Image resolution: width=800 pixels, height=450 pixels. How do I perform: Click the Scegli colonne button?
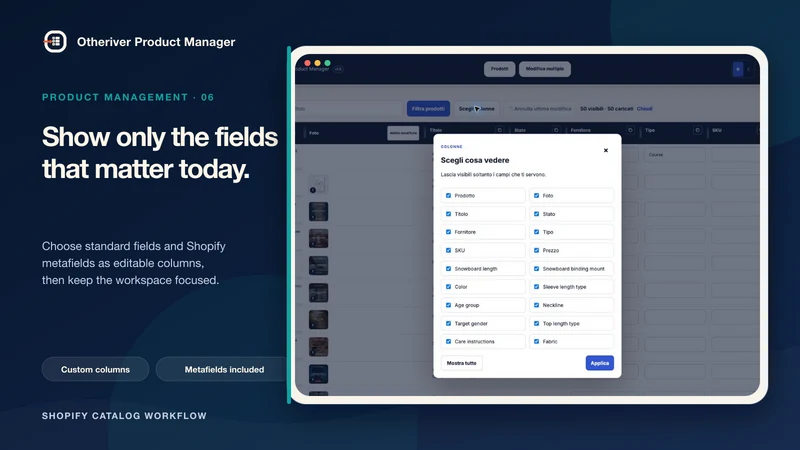click(x=477, y=109)
